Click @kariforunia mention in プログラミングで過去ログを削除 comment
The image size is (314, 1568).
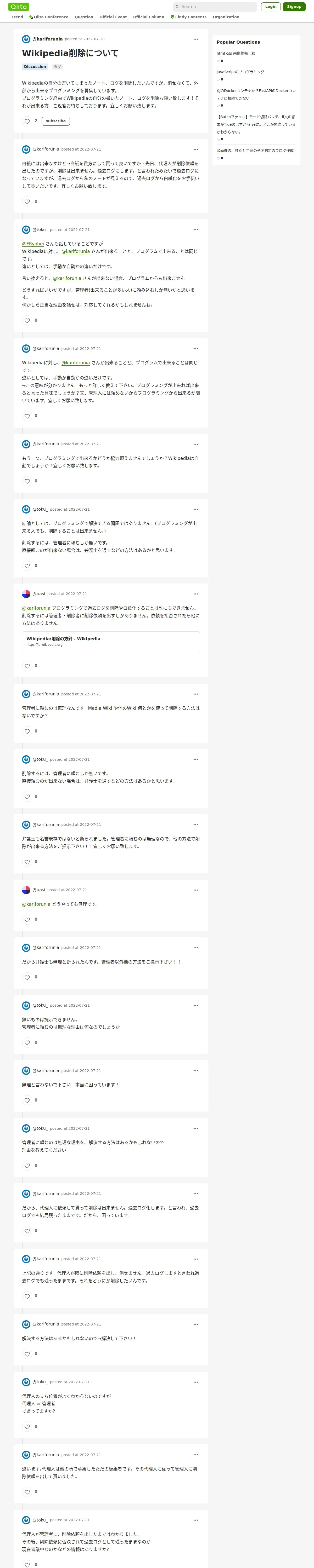point(36,608)
